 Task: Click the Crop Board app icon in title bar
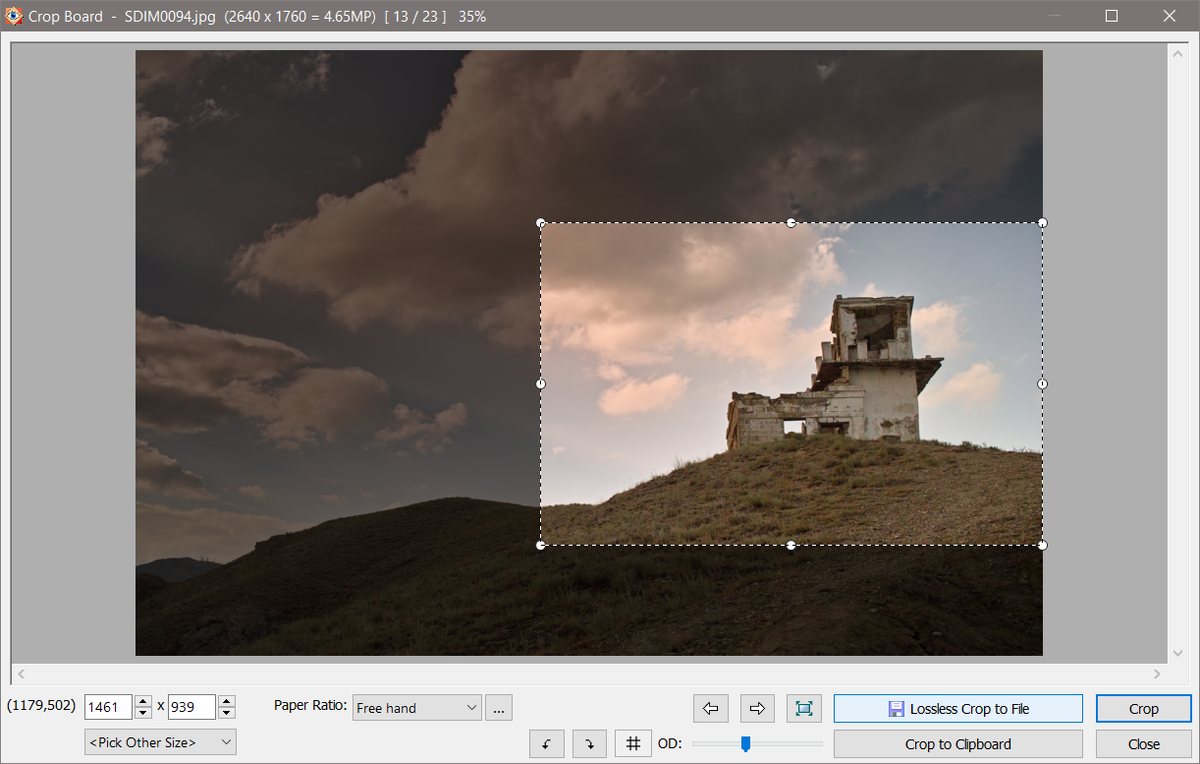click(14, 16)
